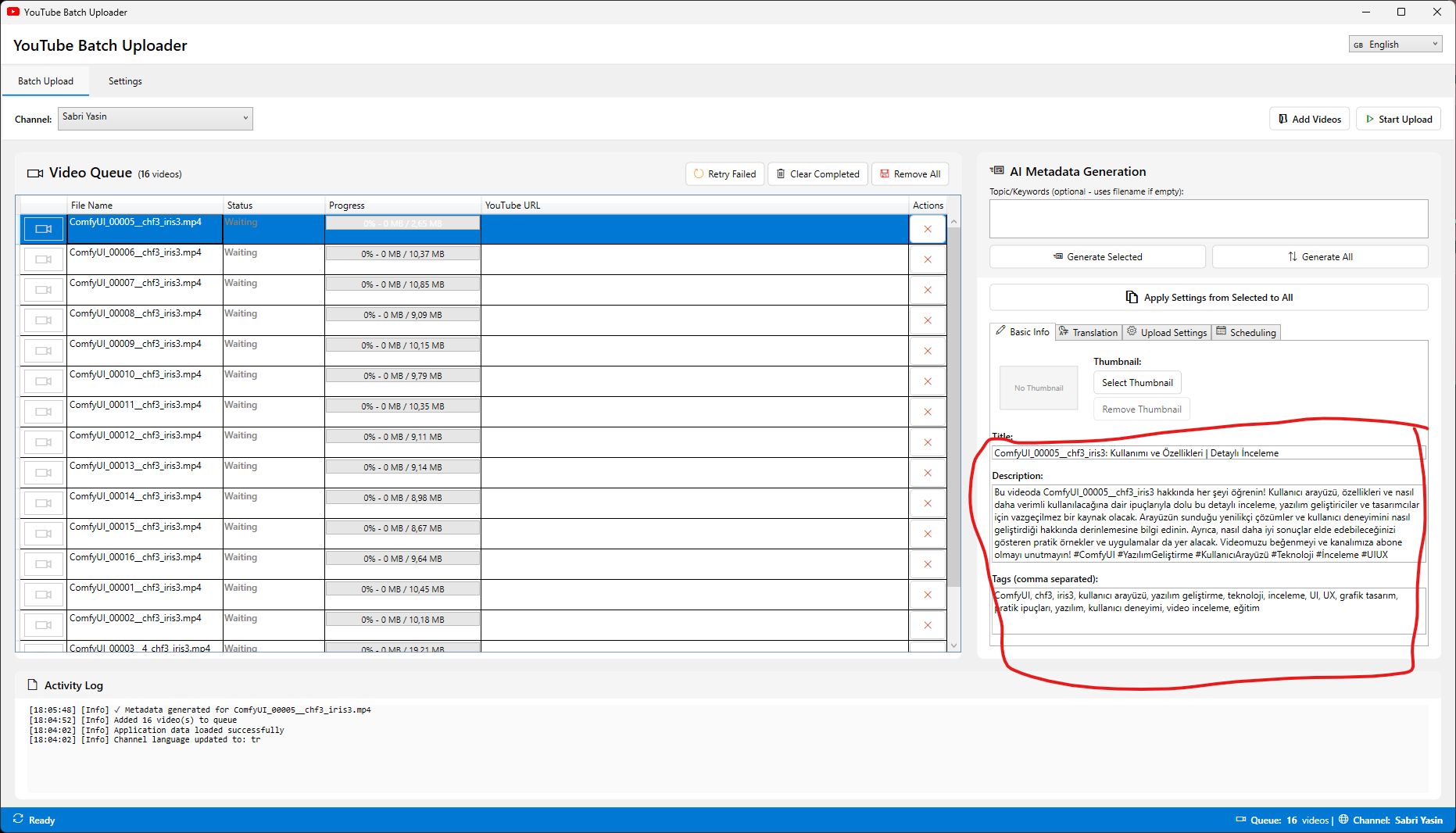Click video icon for ComfyUI_00002 row
Viewport: 1456px width, 833px height.
pos(44,625)
